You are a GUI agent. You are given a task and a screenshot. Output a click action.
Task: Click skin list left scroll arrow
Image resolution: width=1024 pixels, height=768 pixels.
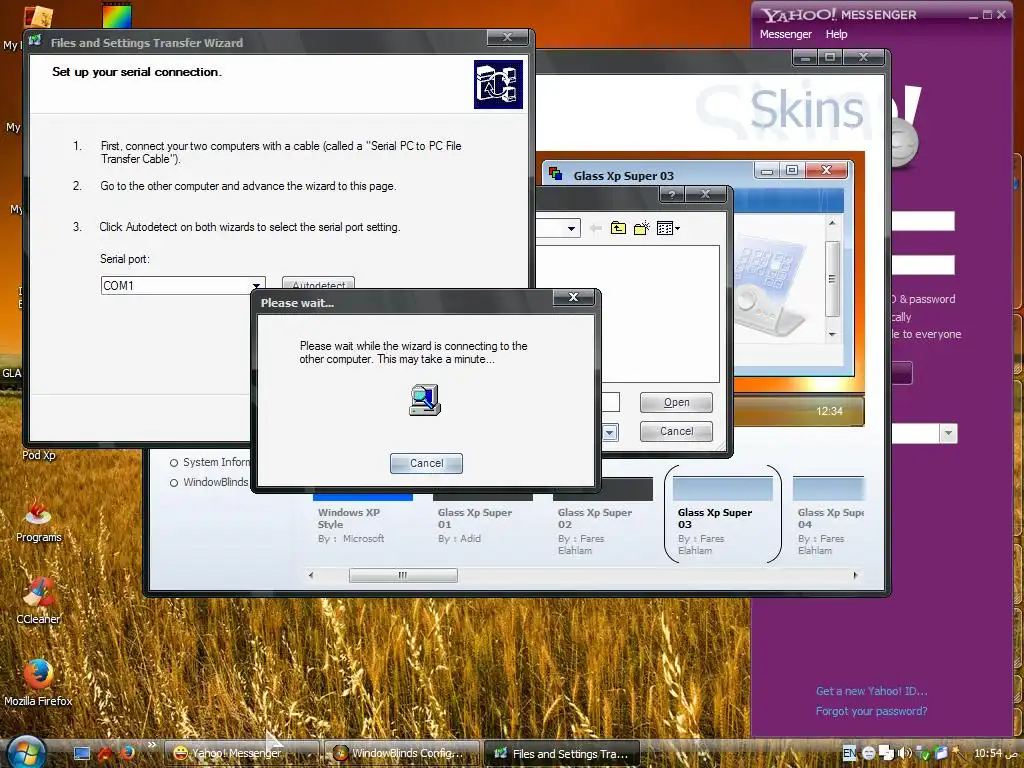pyautogui.click(x=311, y=575)
